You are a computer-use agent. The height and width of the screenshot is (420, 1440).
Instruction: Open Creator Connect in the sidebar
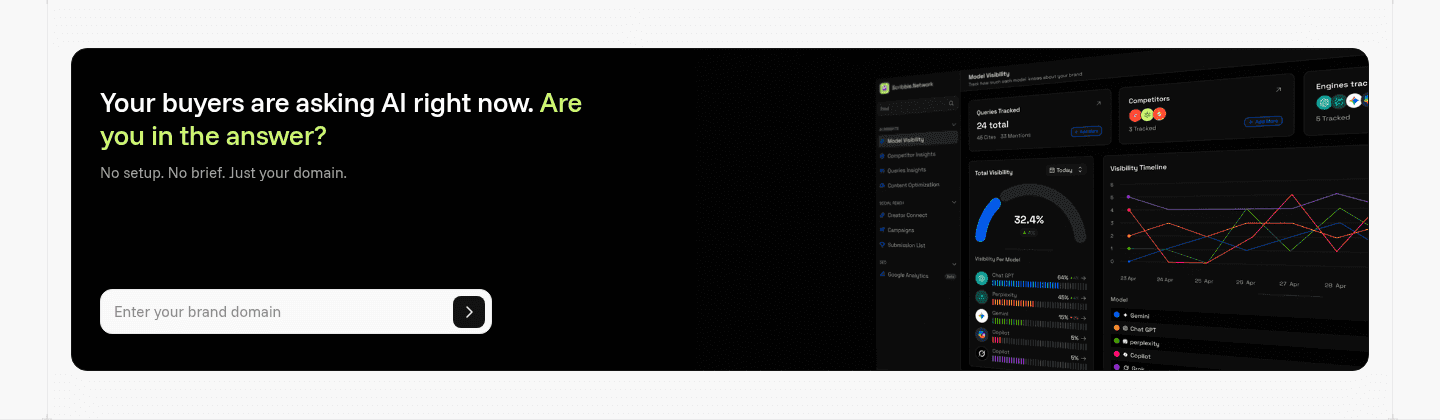coord(907,215)
